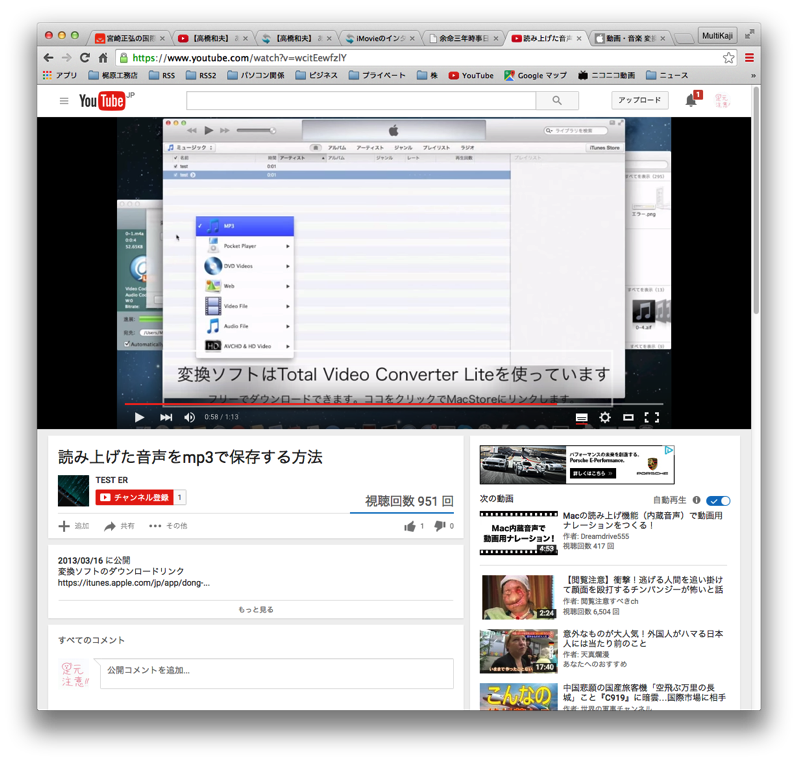Screen dimensions: 798x762
Task: Open the notifications bell
Action: [691, 100]
